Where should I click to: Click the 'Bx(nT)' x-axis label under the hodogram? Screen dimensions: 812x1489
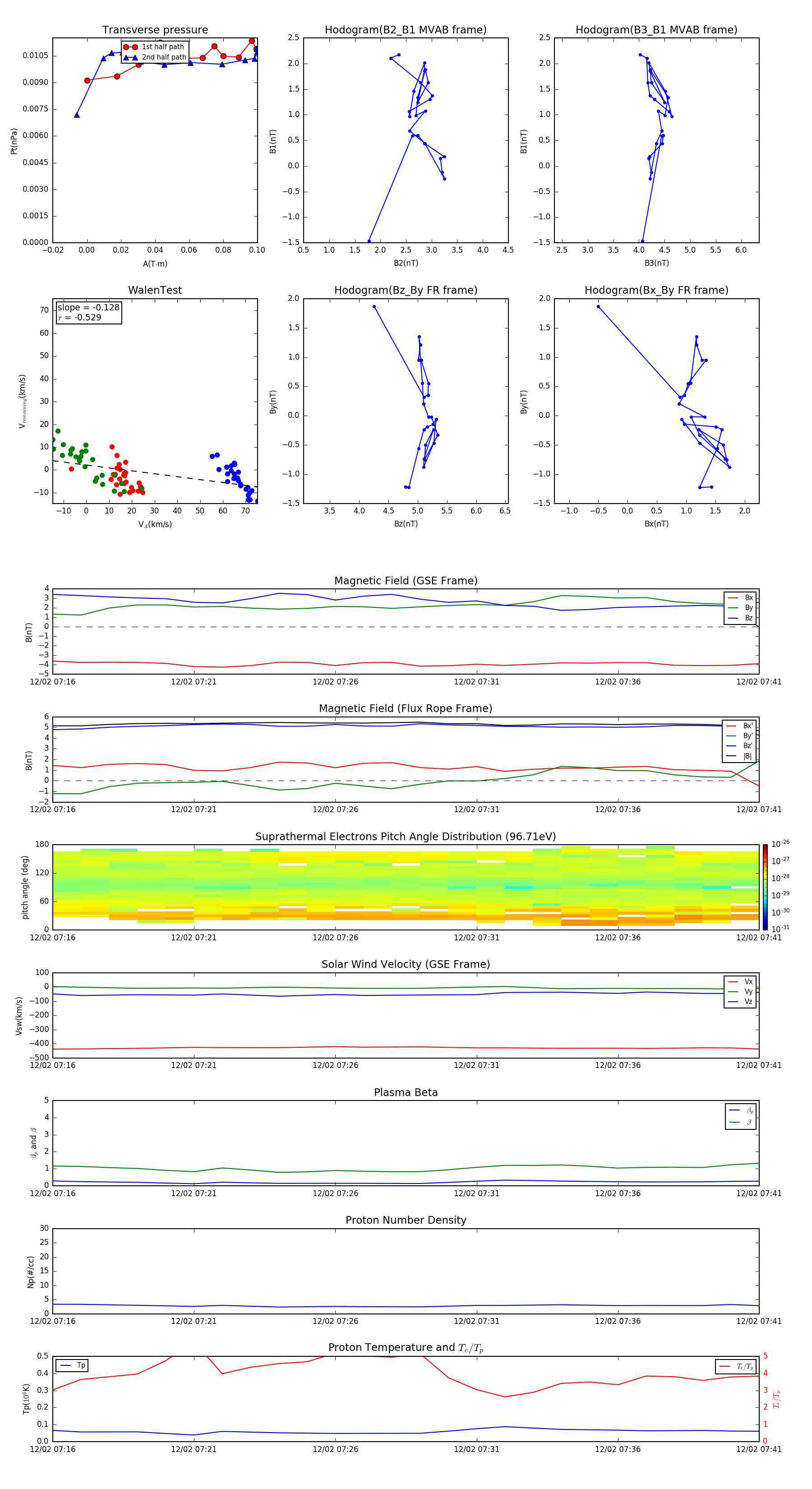(x=656, y=524)
